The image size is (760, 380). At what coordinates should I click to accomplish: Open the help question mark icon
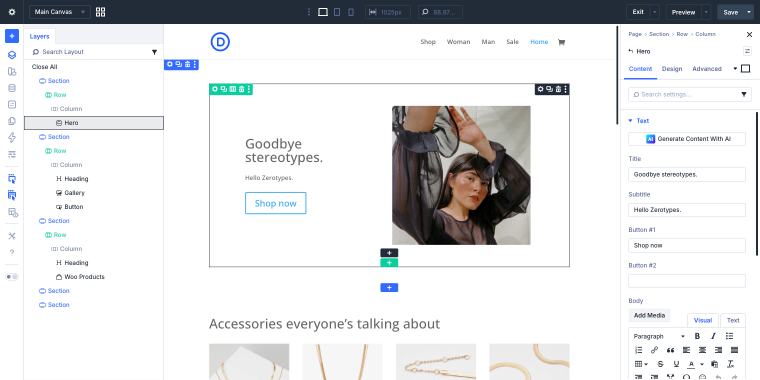[12, 253]
